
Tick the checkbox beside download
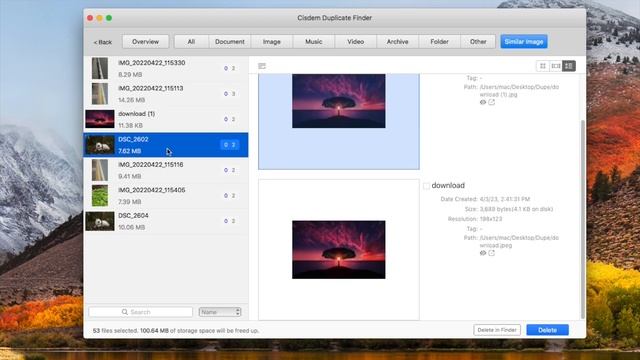(x=427, y=186)
